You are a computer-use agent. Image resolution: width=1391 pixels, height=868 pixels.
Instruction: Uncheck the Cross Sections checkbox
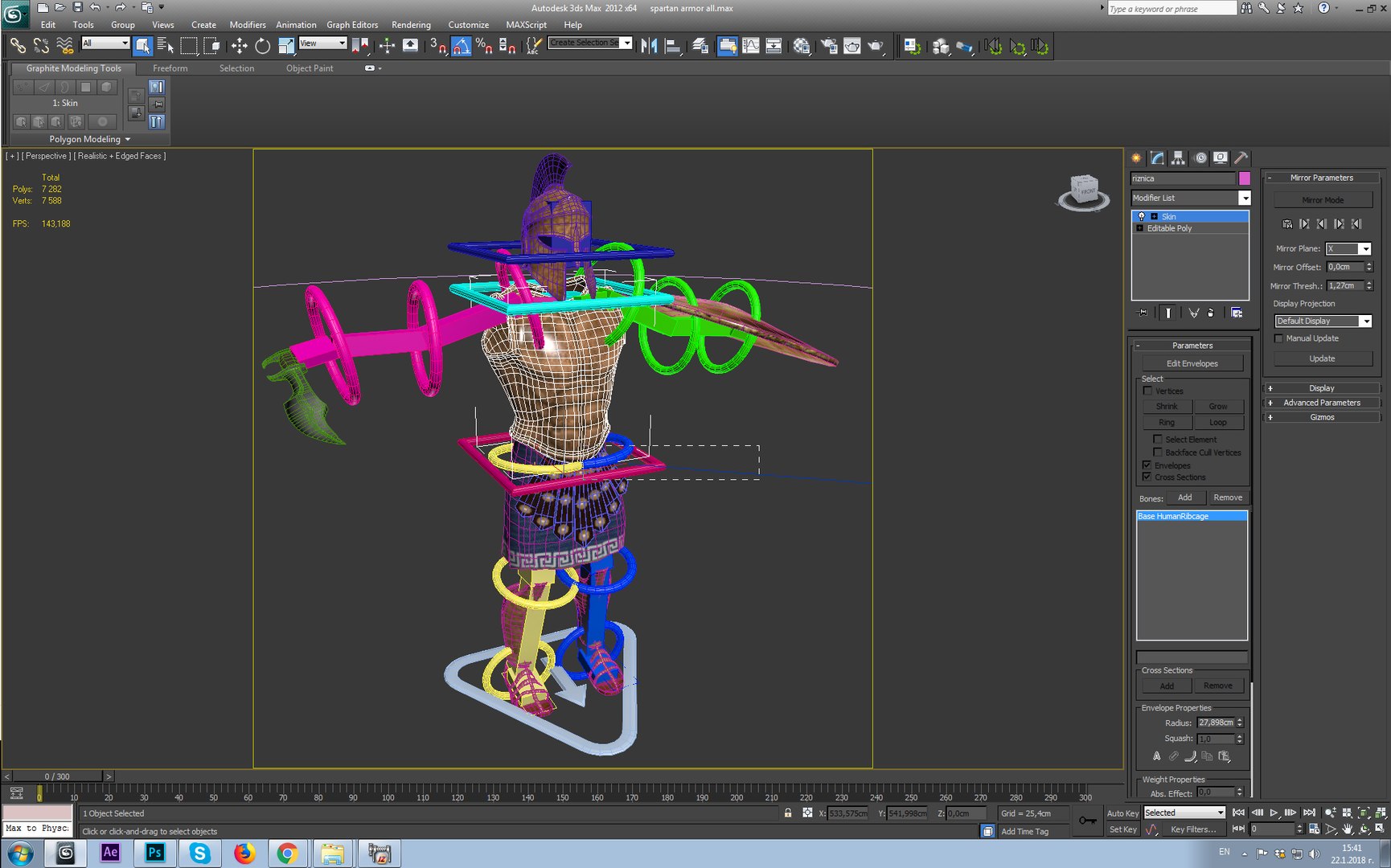(1147, 477)
